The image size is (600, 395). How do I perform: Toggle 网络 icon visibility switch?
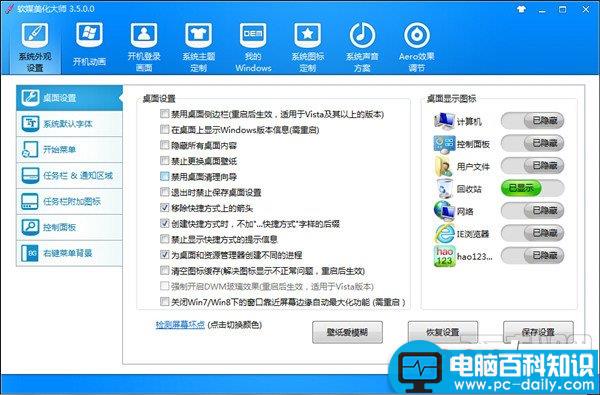tap(532, 211)
